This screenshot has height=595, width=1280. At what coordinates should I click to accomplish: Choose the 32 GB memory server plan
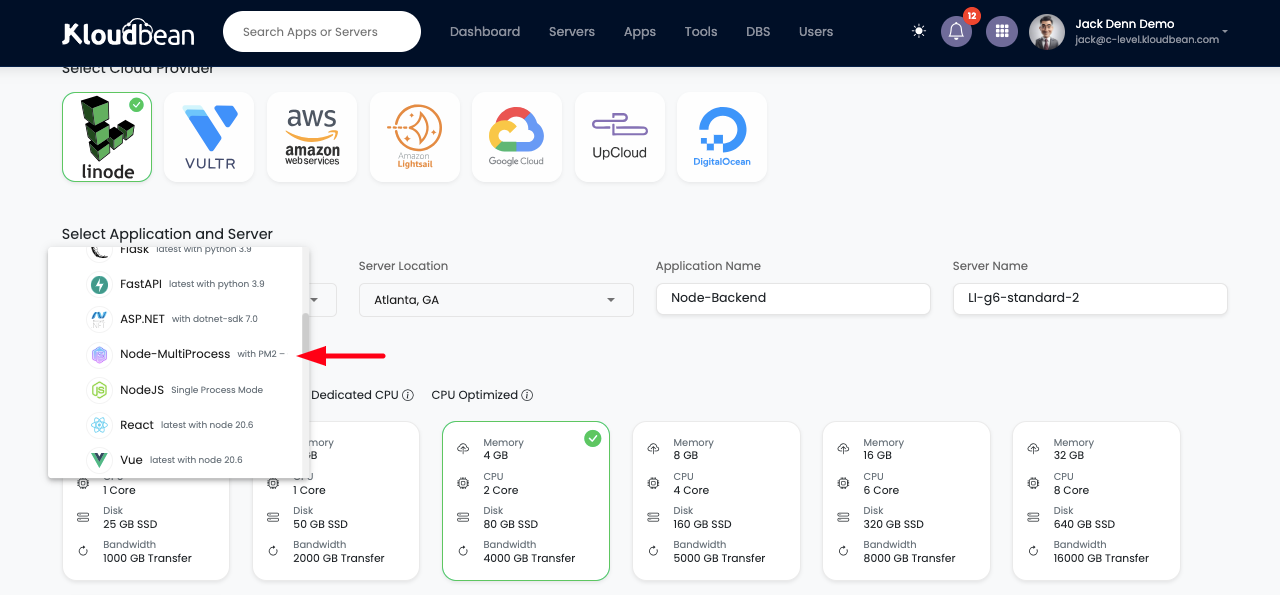point(1096,500)
